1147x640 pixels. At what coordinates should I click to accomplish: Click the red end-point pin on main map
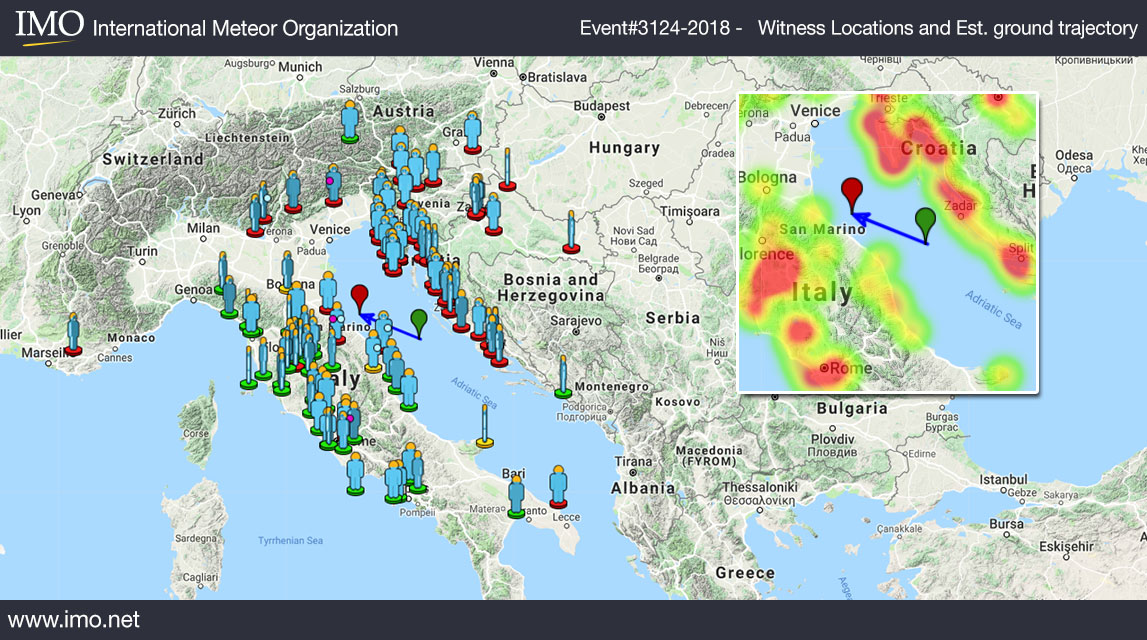[x=360, y=297]
